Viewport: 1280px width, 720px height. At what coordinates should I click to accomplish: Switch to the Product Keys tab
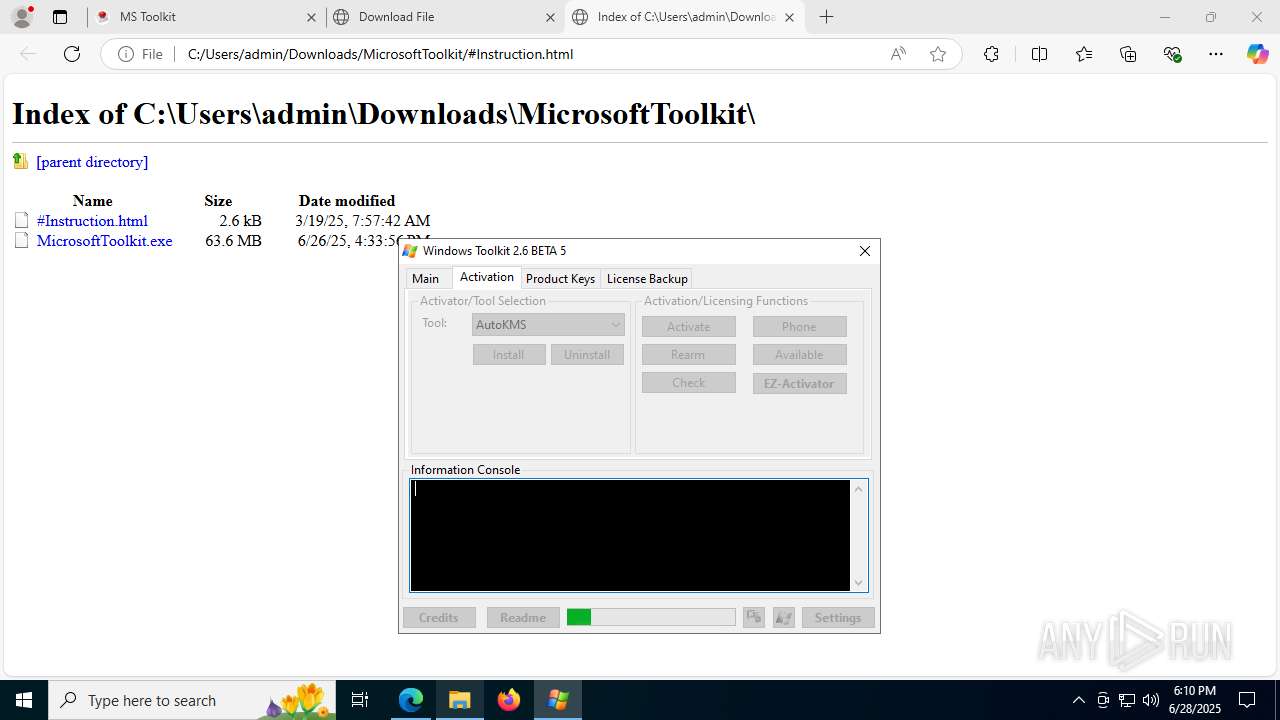click(x=560, y=279)
